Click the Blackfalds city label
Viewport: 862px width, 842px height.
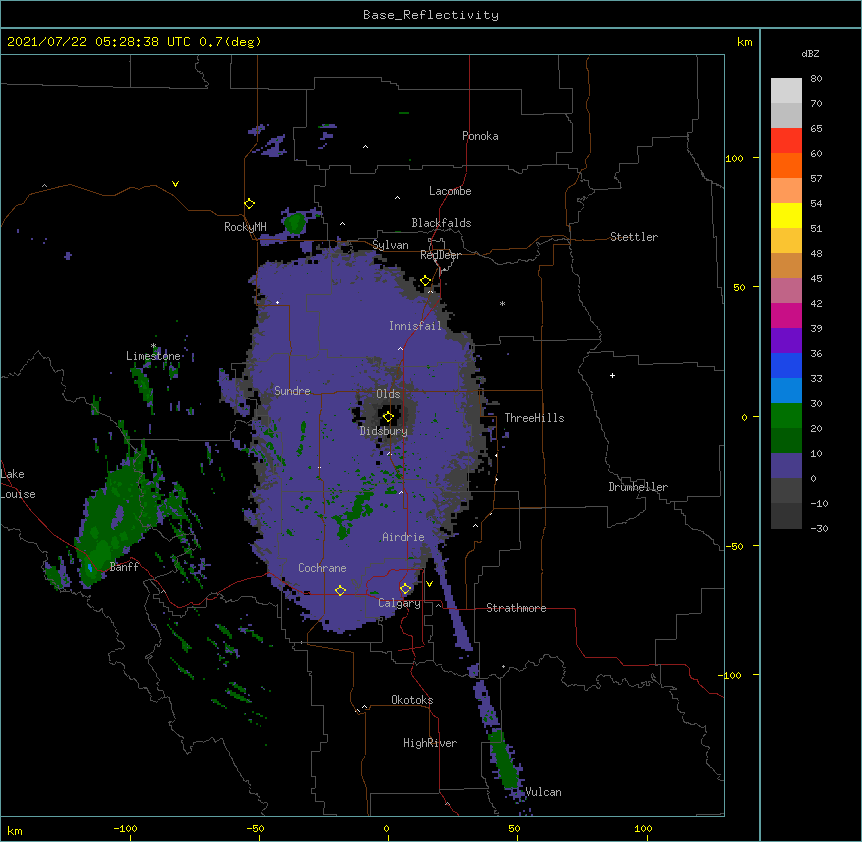[x=441, y=223]
